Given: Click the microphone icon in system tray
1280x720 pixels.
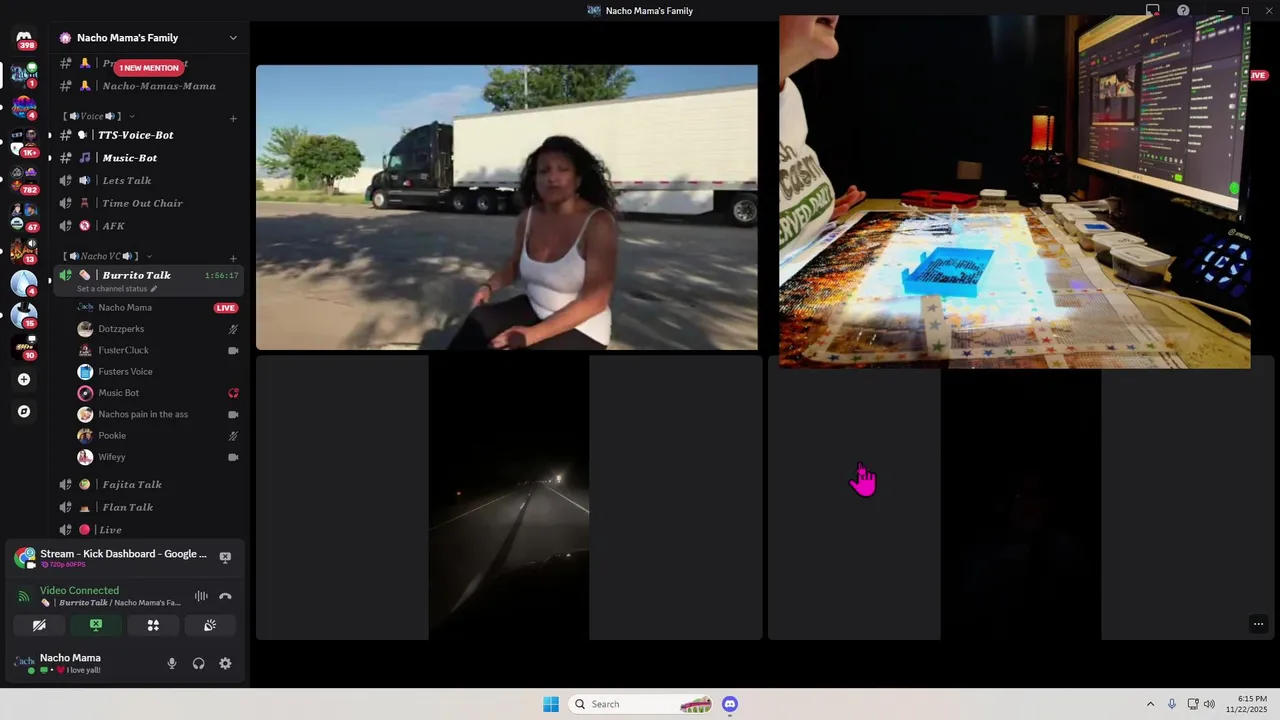Looking at the screenshot, I should (1172, 704).
